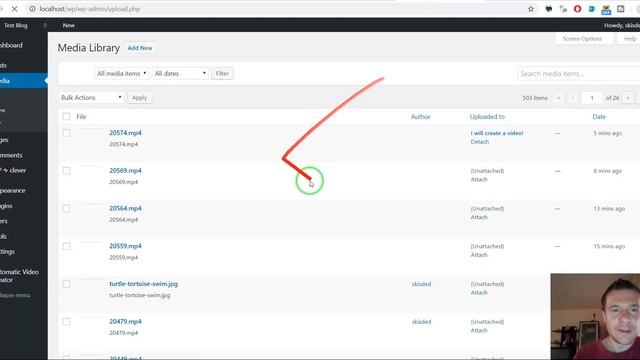Click the '5 mins ago' date text
This screenshot has height=360, width=640.
coord(608,133)
